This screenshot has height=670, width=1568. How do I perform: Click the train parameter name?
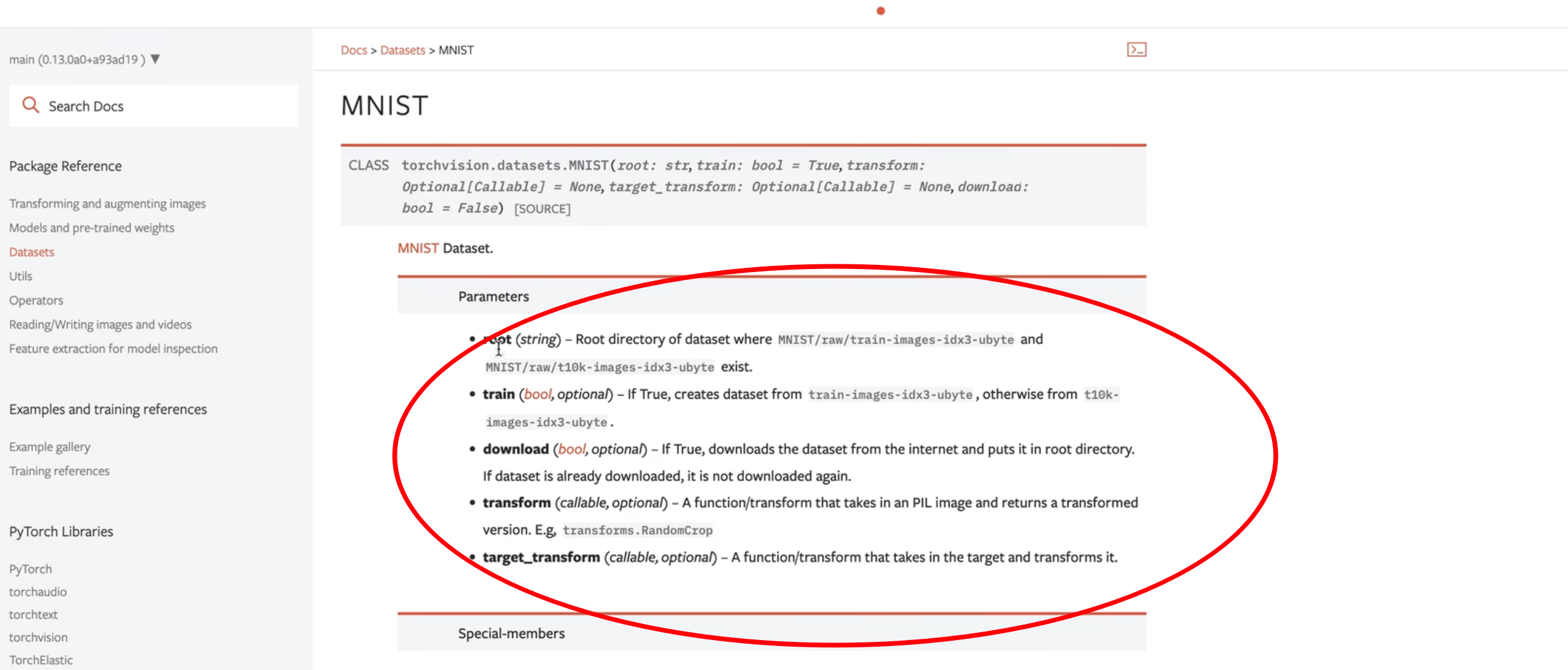[x=499, y=394]
